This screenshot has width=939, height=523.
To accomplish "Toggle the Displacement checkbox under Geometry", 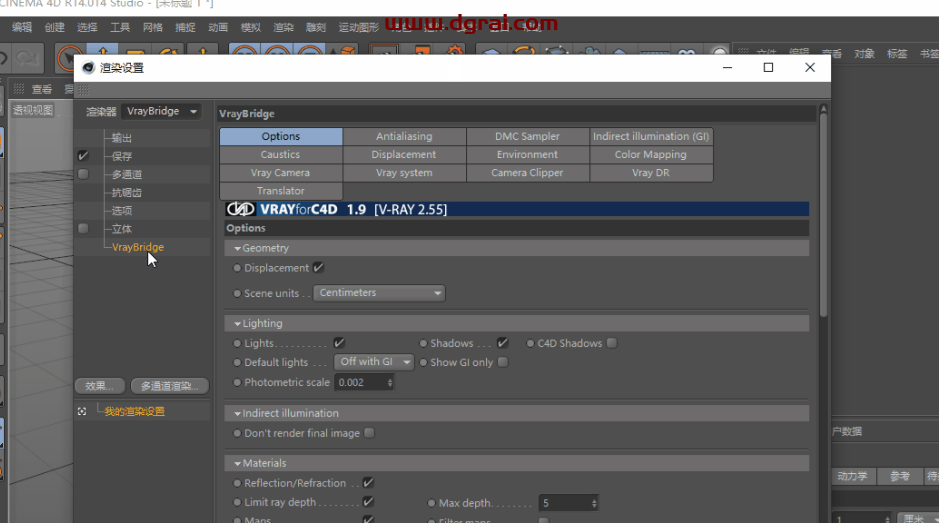I will (x=319, y=267).
